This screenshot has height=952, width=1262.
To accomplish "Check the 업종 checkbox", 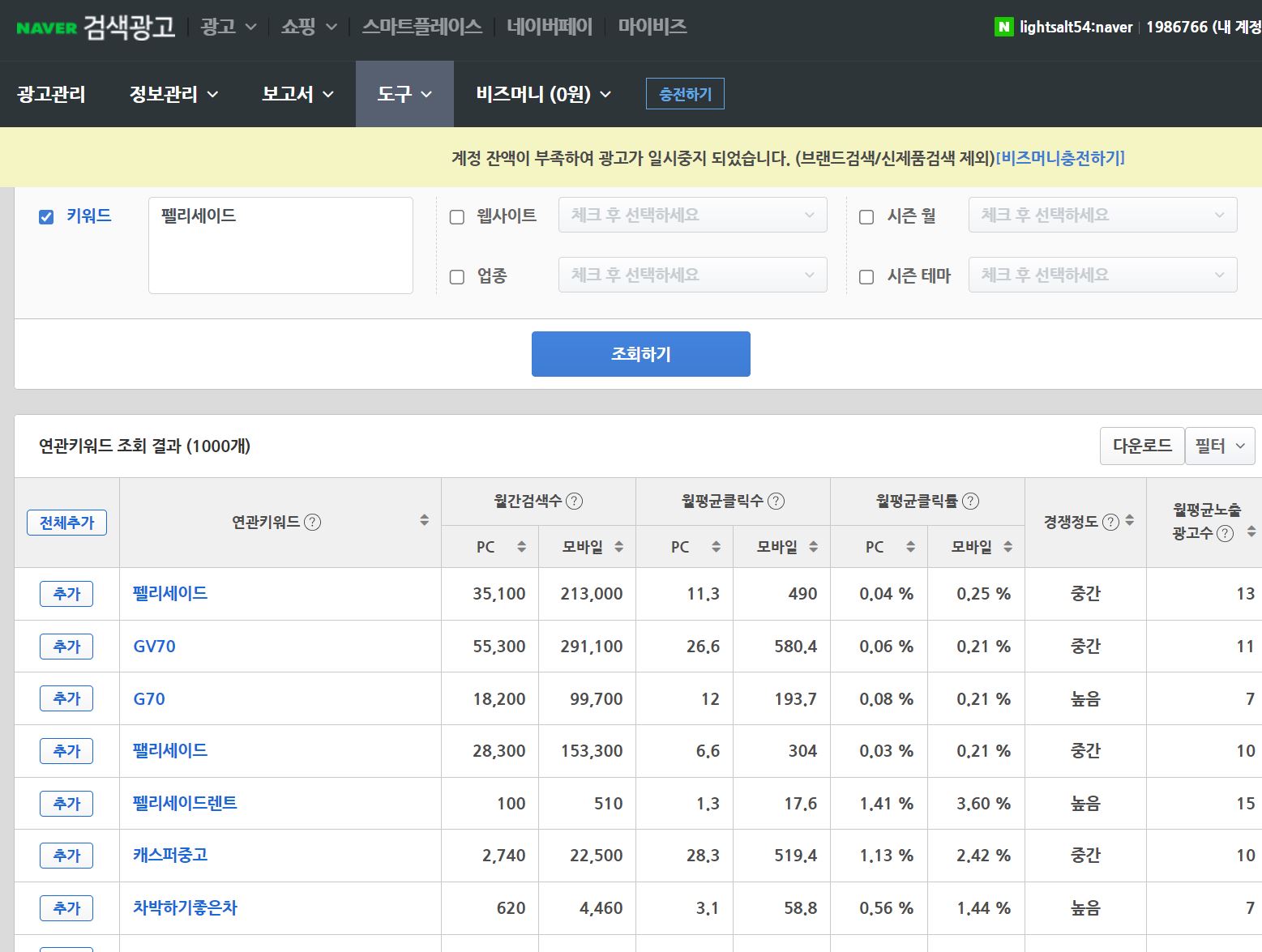I will [457, 276].
